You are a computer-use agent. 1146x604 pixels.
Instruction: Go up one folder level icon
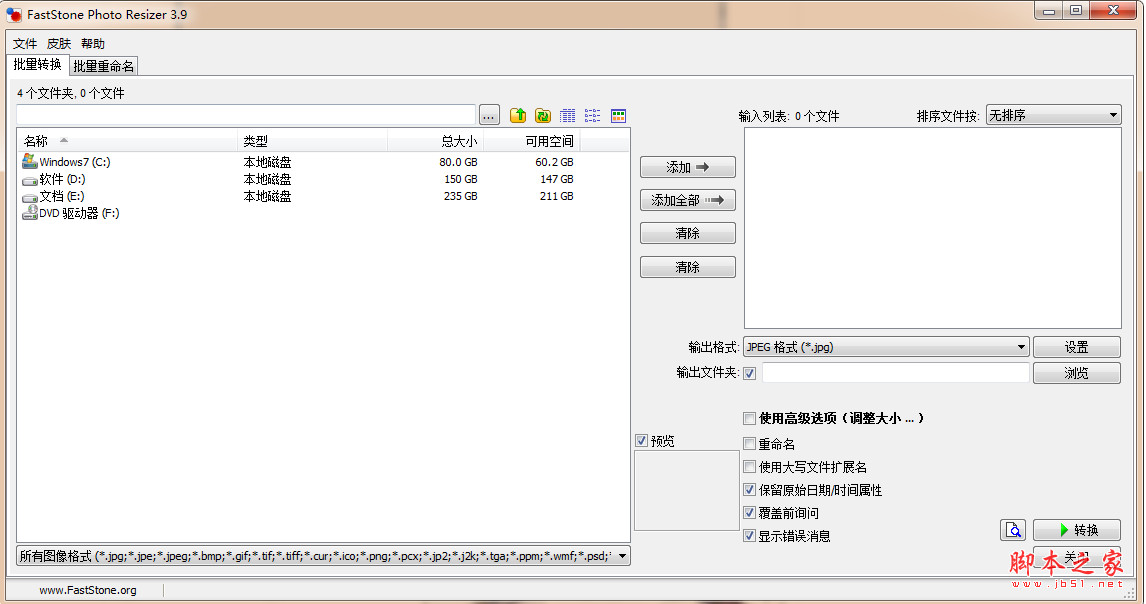click(x=518, y=116)
